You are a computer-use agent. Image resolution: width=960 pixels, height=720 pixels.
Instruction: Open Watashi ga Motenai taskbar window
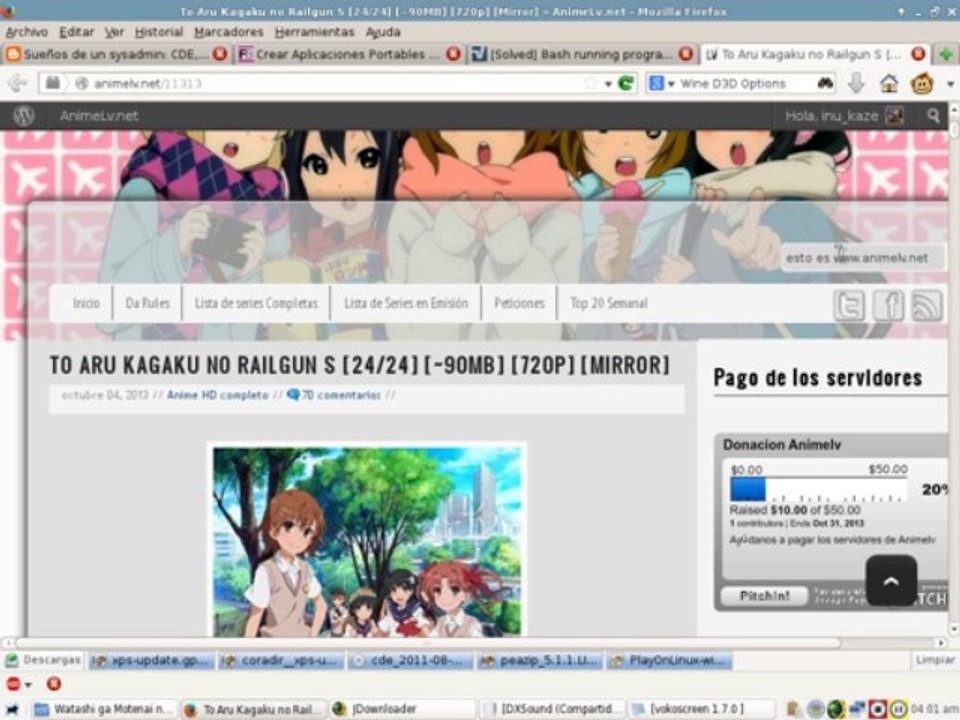click(x=105, y=709)
